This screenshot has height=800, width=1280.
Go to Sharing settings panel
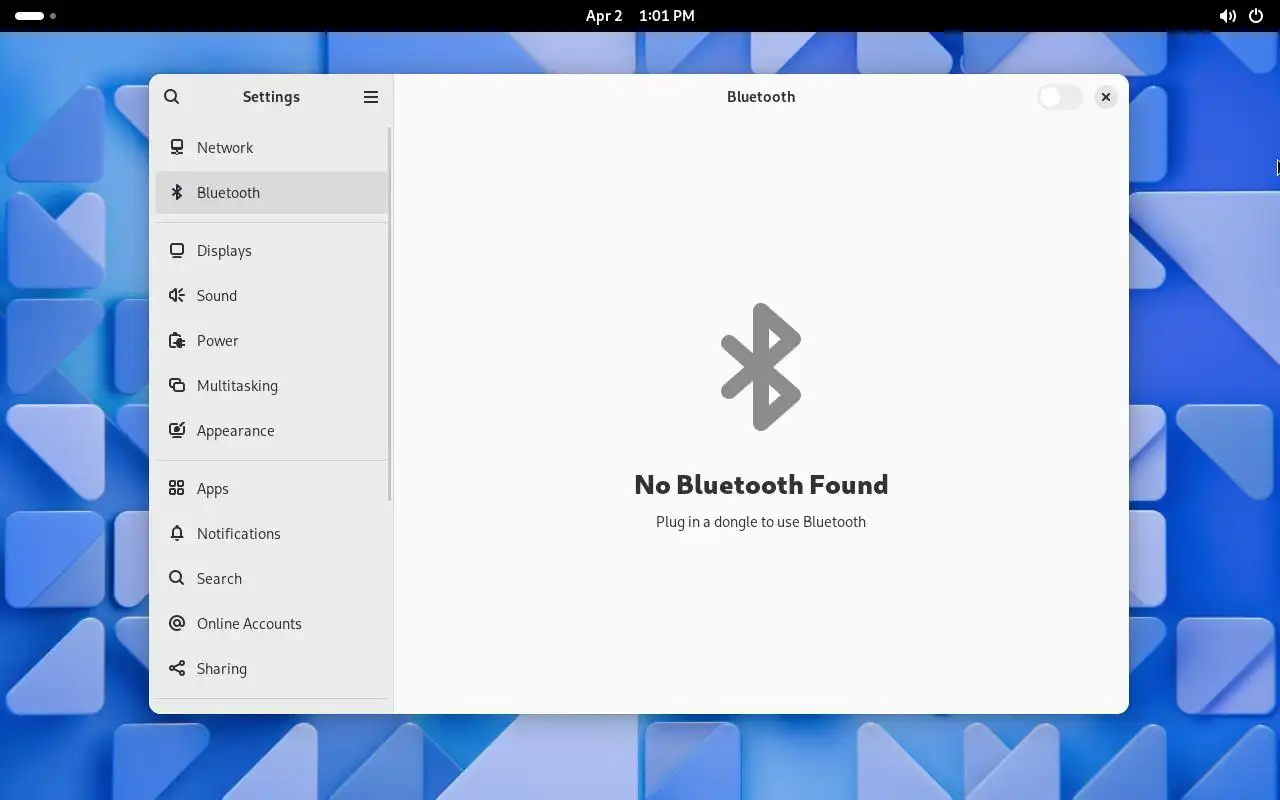click(271, 668)
